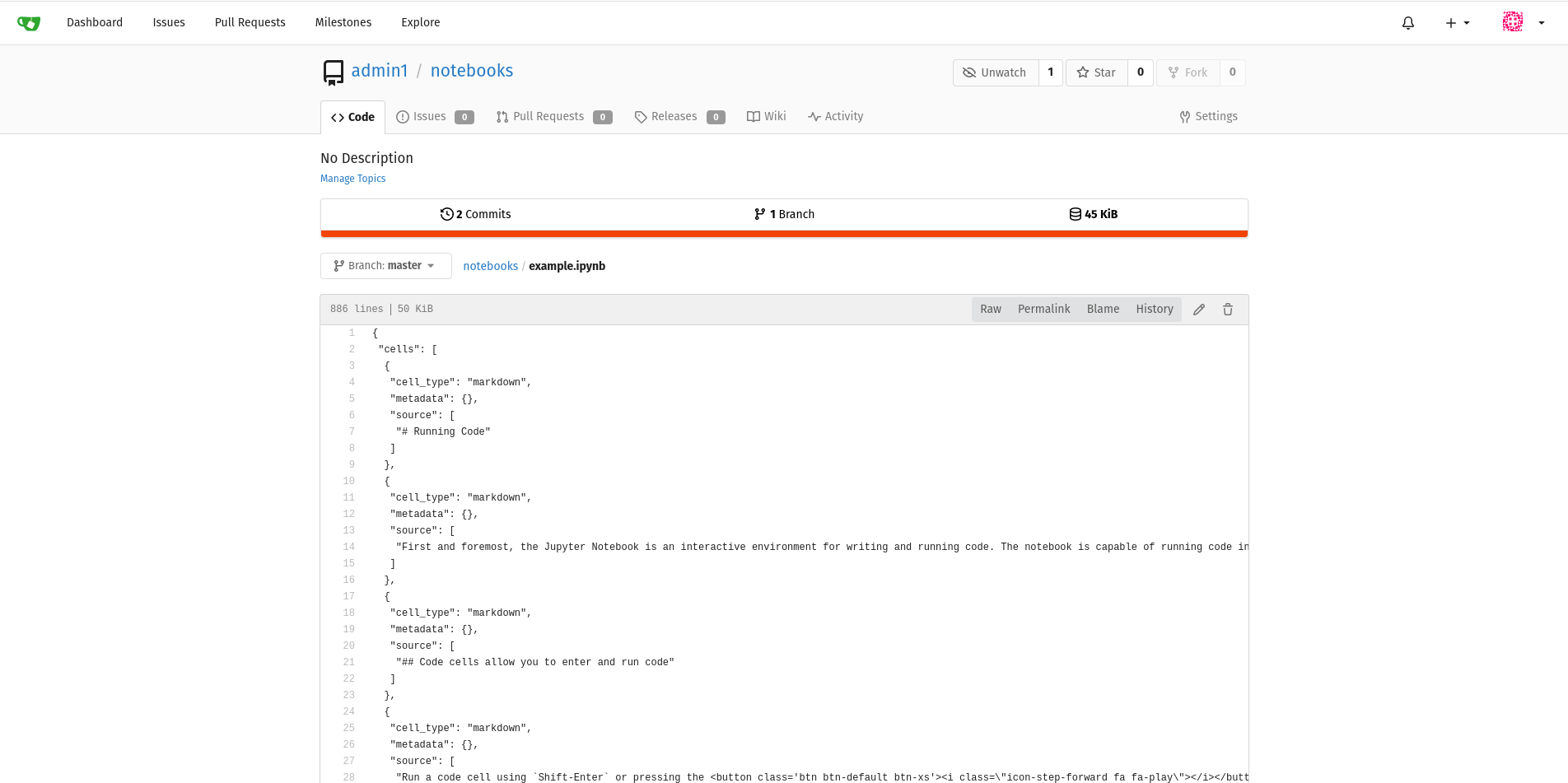Image resolution: width=1568 pixels, height=783 pixels.
Task: Select line number 14
Action: pyautogui.click(x=348, y=548)
